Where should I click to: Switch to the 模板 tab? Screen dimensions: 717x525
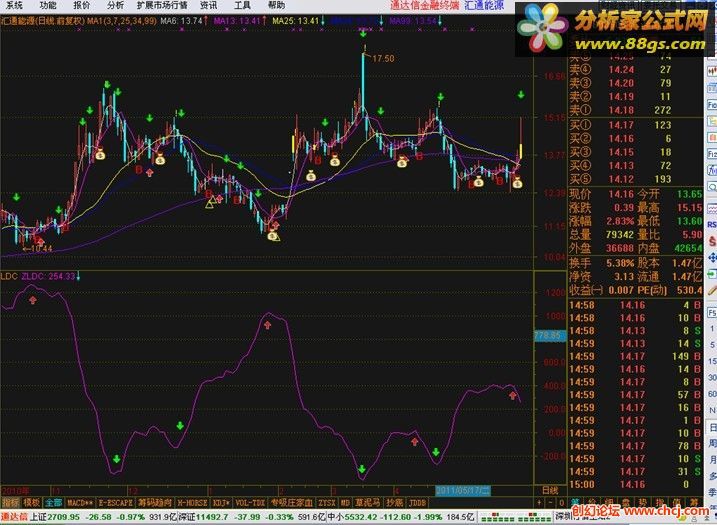[x=32, y=503]
